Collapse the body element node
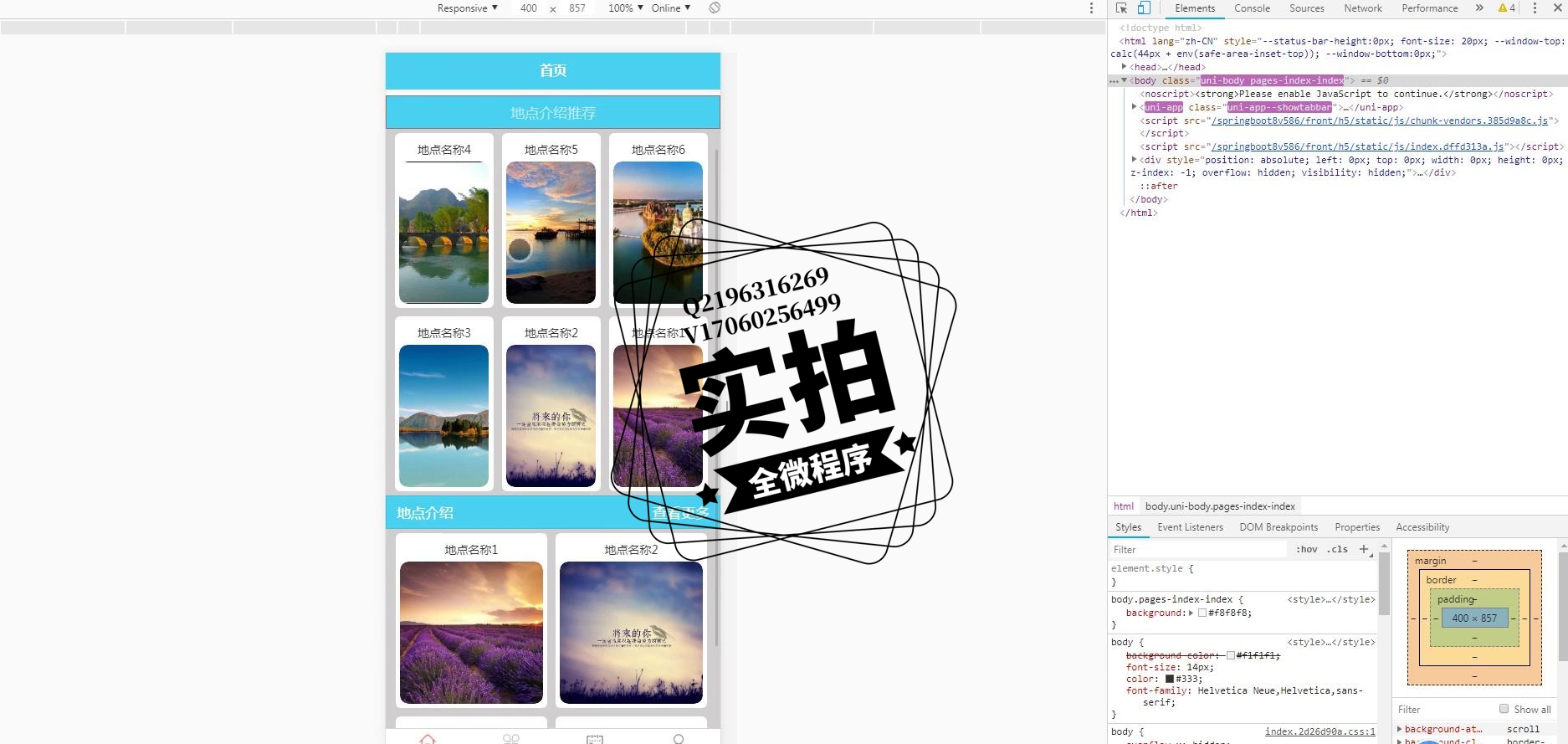 pyautogui.click(x=1124, y=80)
